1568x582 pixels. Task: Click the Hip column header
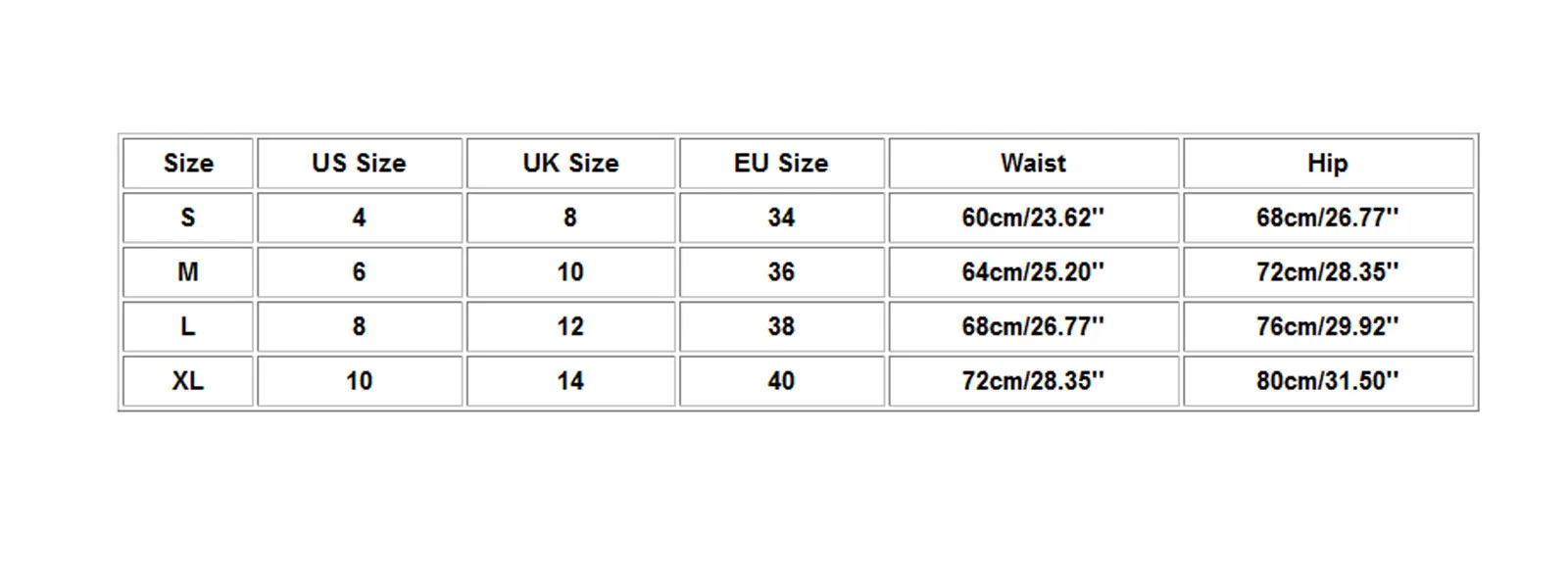point(1327,163)
